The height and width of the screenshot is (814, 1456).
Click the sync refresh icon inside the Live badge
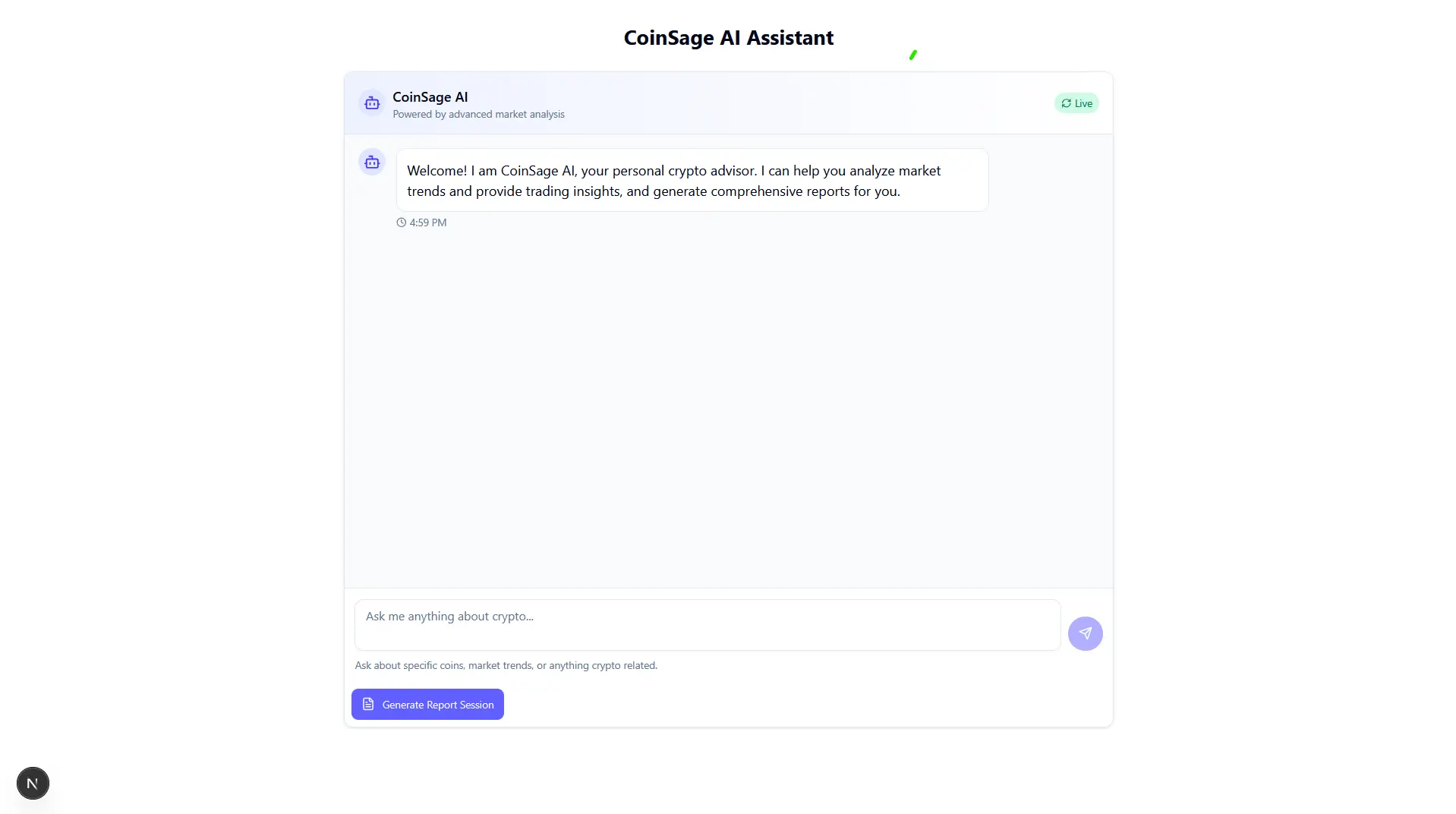tap(1066, 103)
